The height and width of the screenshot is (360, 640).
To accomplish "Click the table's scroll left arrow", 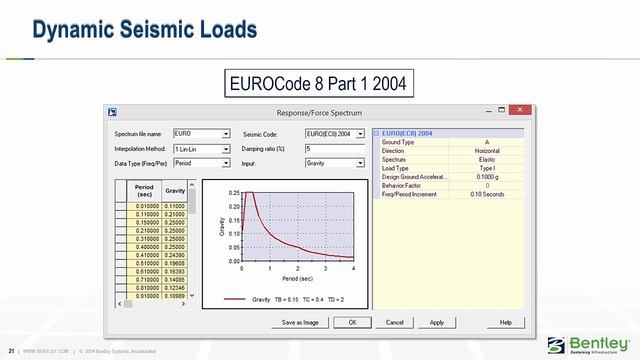I will click(x=120, y=304).
